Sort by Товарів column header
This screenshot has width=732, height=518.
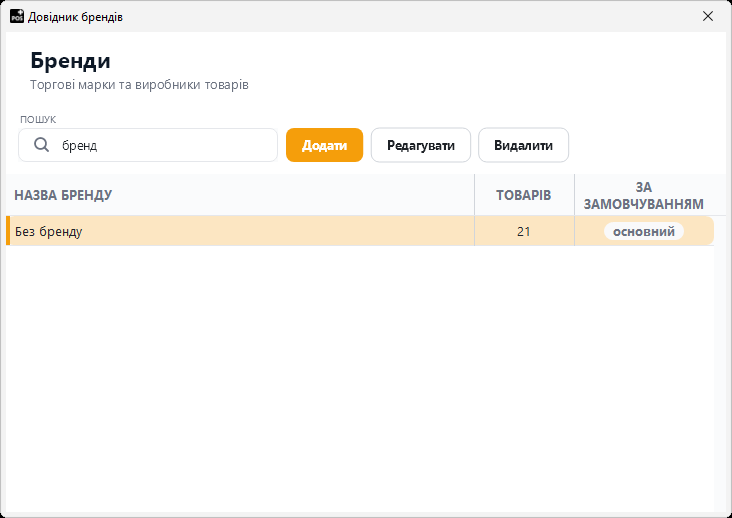pos(524,195)
